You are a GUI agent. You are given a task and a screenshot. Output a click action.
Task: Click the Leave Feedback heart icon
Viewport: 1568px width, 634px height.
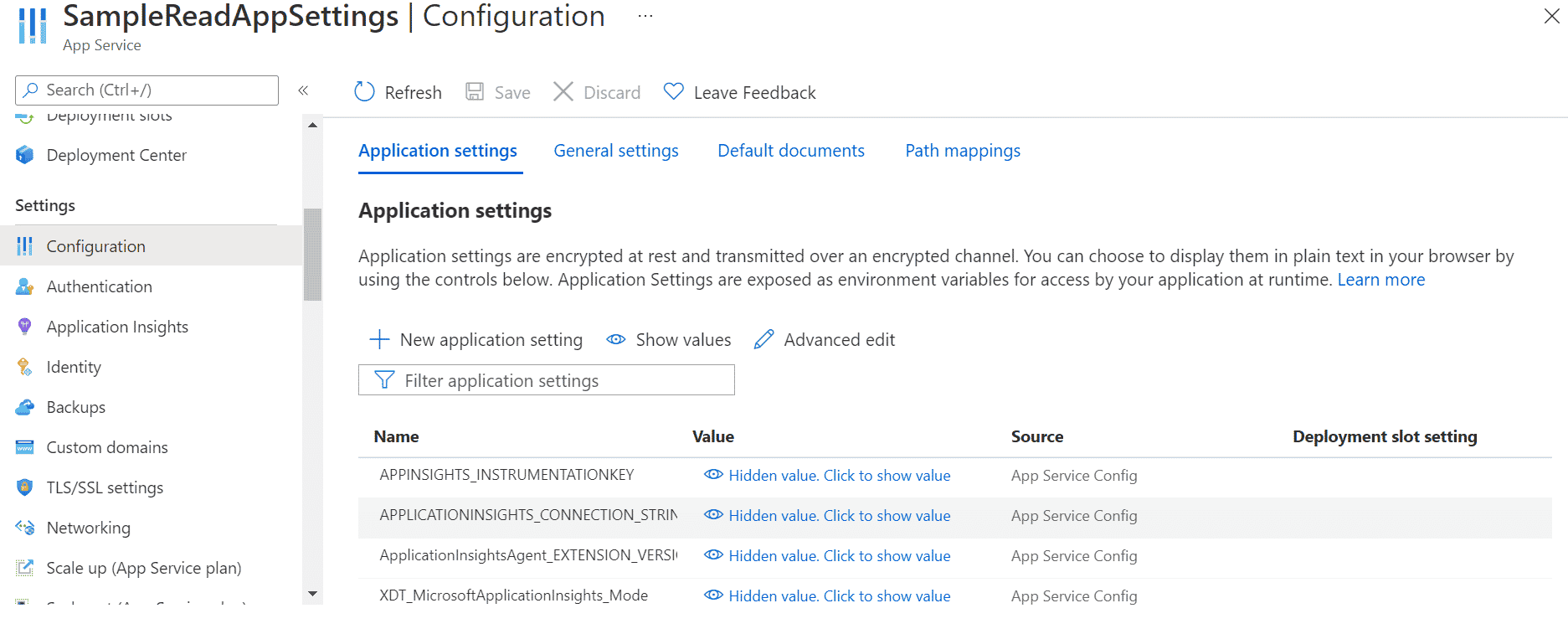673,91
